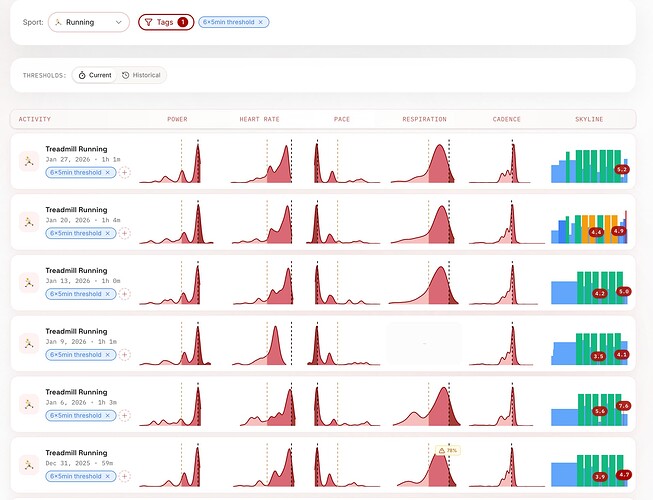Open the Jan 6 heart rate distribution chart
This screenshot has width=653, height=500.
point(262,407)
